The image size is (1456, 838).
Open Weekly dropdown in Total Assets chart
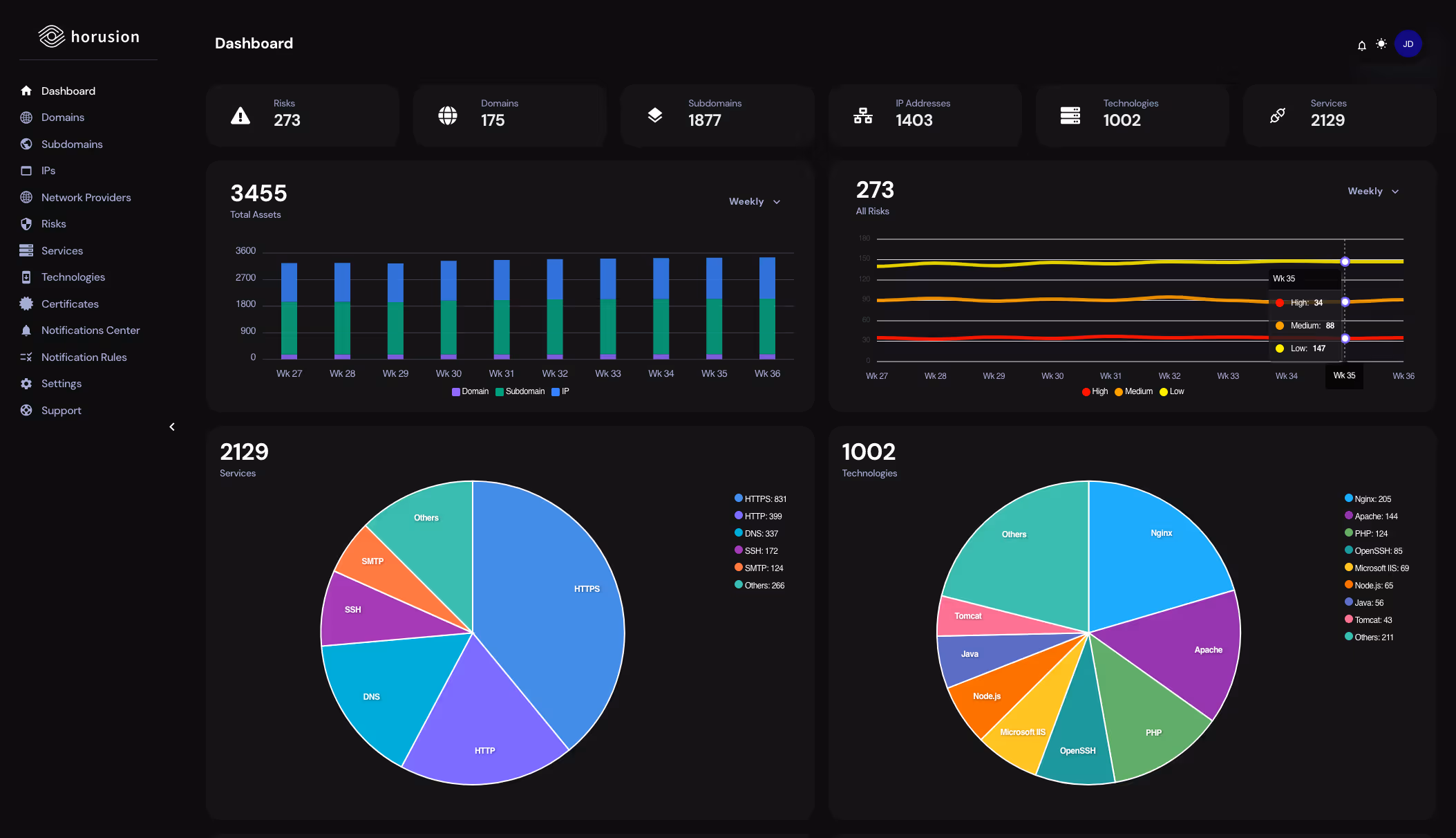[754, 201]
